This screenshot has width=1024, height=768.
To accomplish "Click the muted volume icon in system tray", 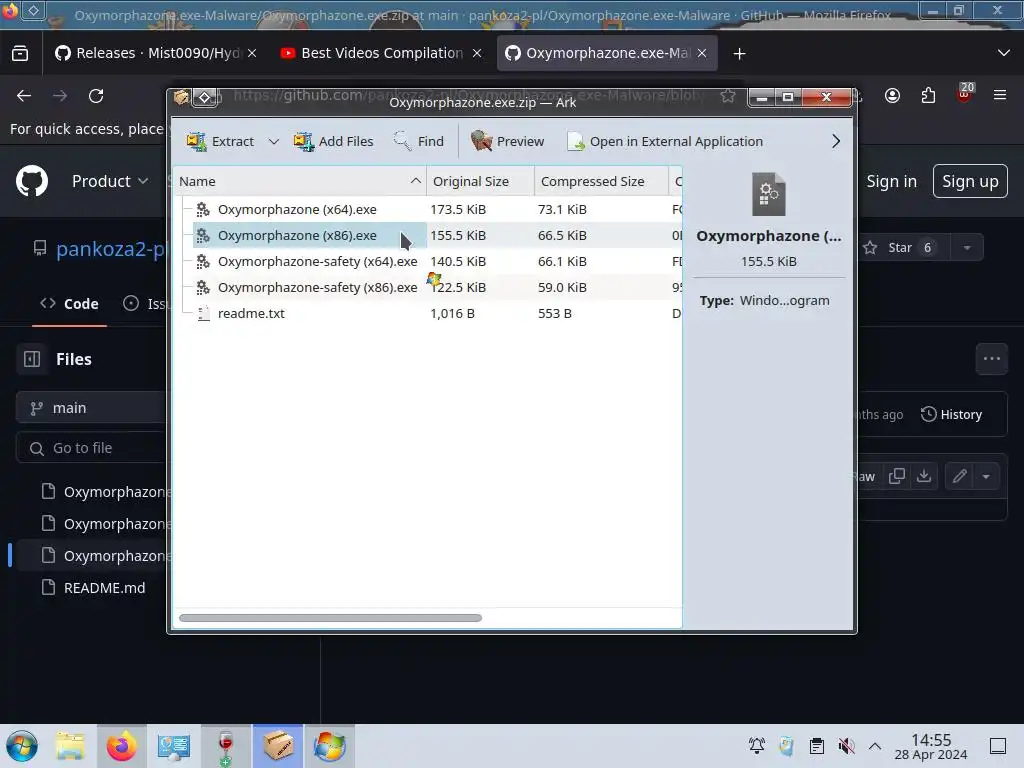I will [x=846, y=746].
